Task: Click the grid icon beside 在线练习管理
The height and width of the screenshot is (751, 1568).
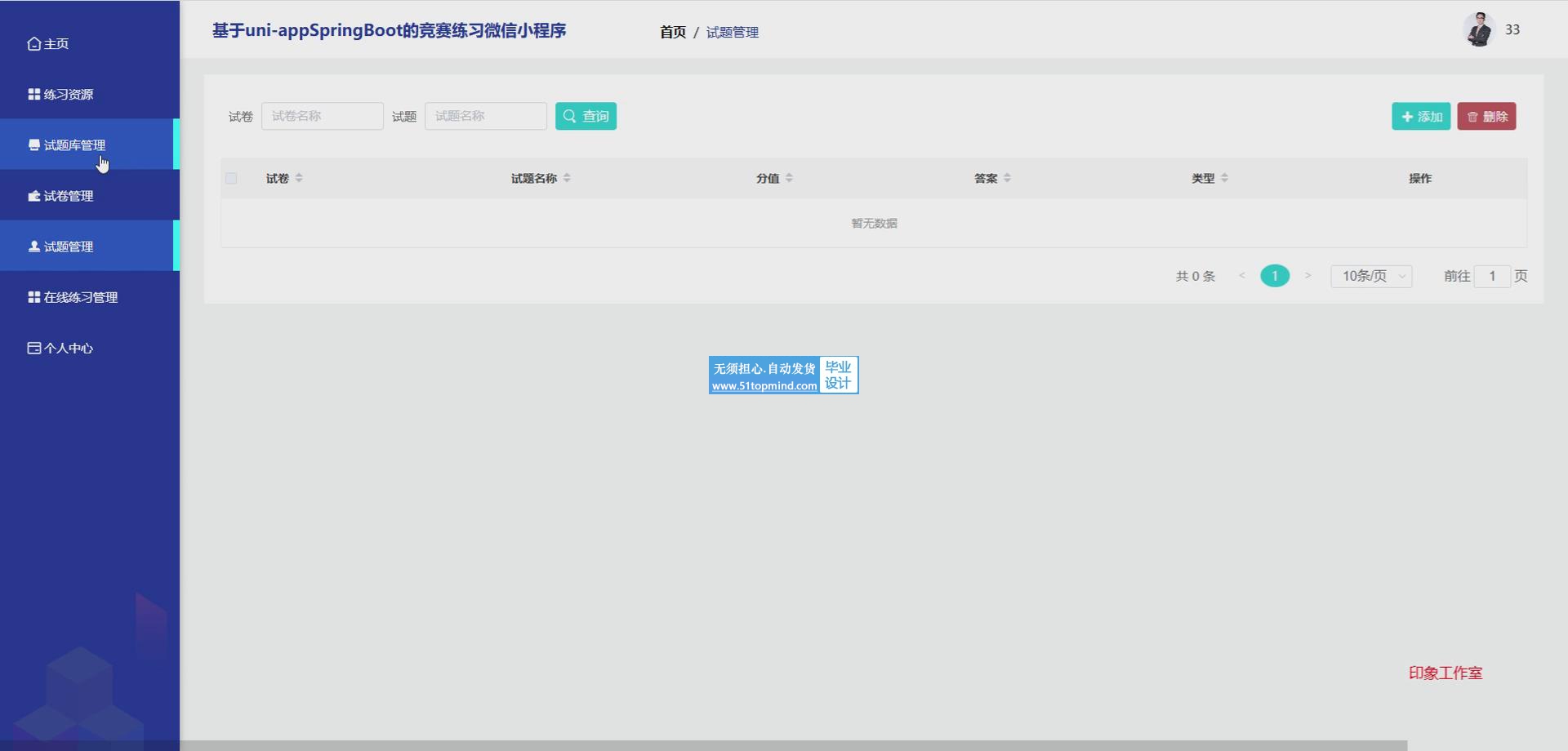Action: click(33, 297)
